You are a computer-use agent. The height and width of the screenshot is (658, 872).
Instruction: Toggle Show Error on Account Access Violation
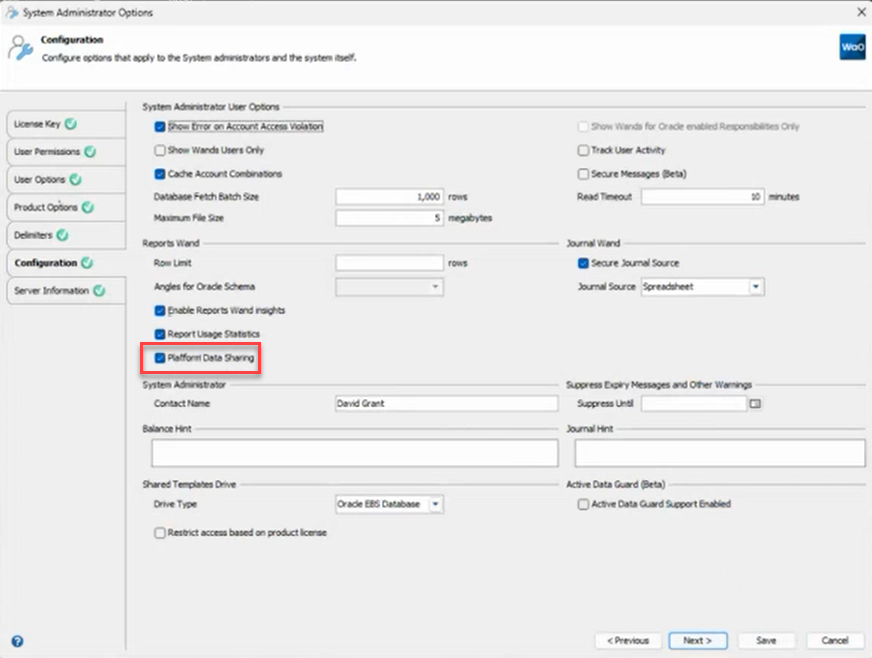[x=160, y=127]
